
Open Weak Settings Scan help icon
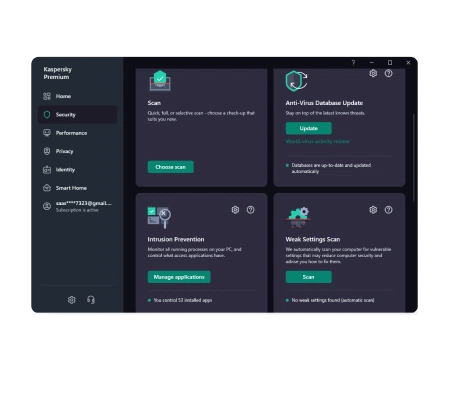coord(388,210)
